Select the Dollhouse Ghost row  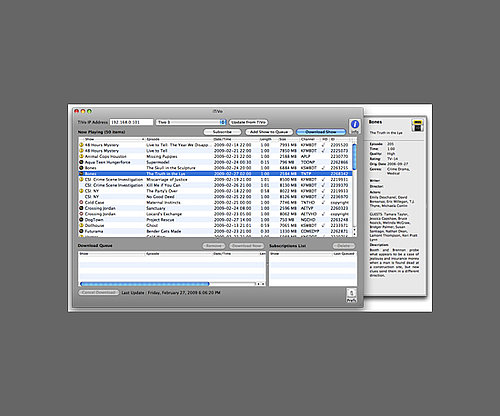click(215, 226)
